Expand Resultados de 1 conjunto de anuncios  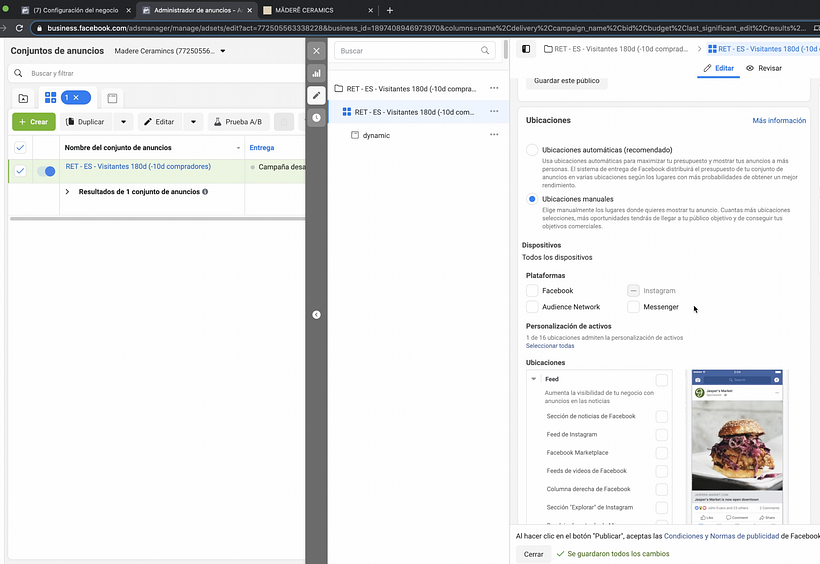(x=67, y=191)
